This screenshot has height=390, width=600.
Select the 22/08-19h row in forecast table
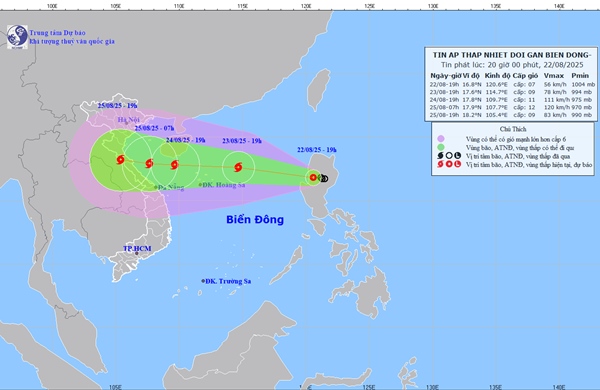(x=512, y=84)
